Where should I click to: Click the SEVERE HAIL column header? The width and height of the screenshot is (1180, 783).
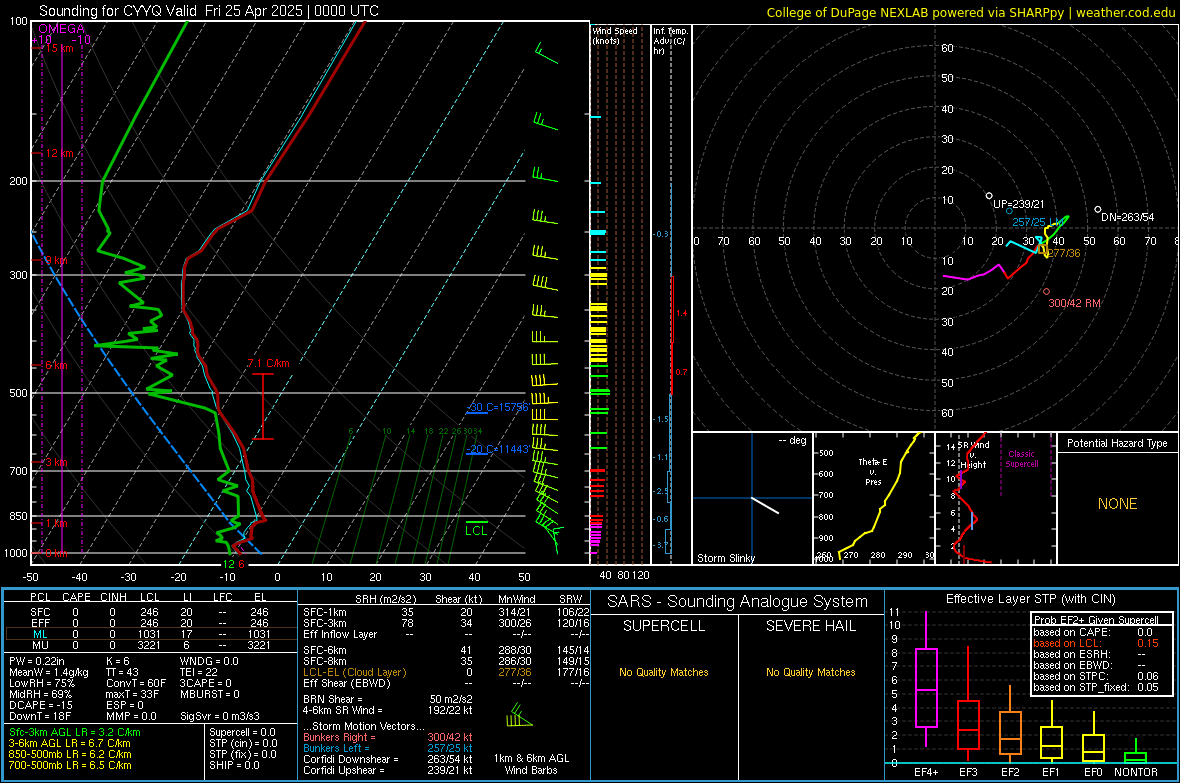[810, 626]
